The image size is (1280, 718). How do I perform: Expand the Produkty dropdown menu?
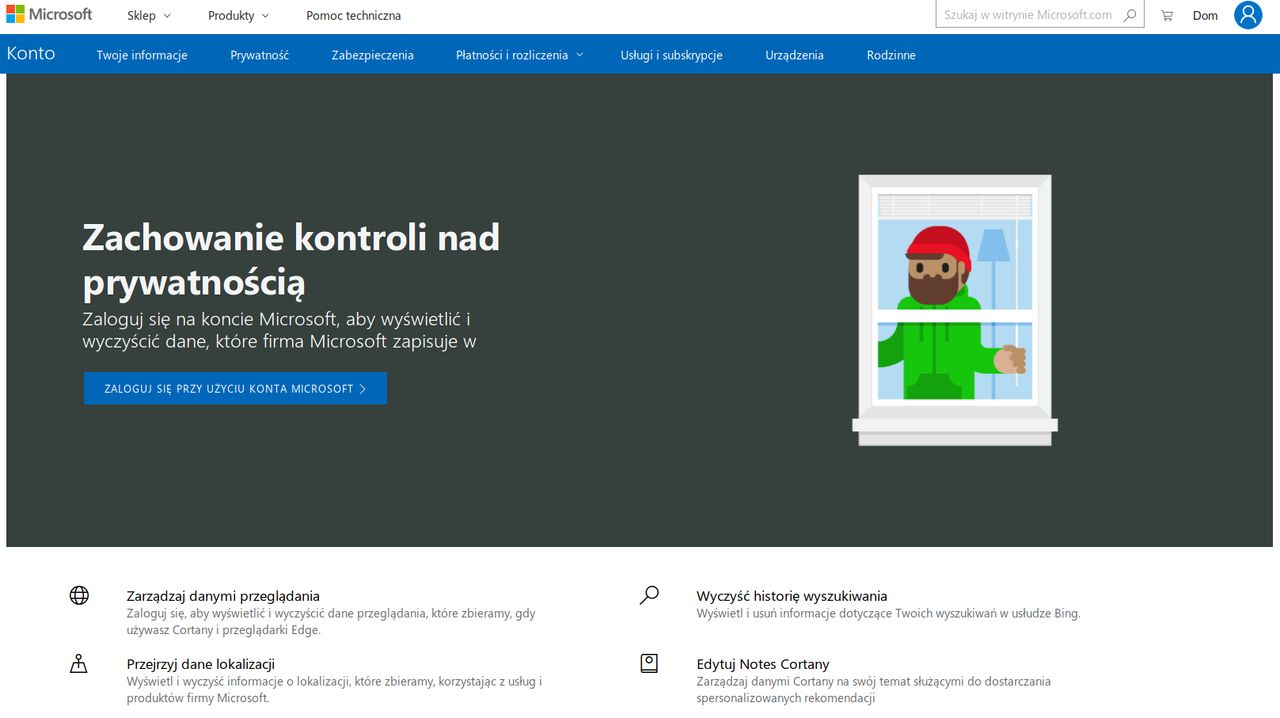[238, 16]
